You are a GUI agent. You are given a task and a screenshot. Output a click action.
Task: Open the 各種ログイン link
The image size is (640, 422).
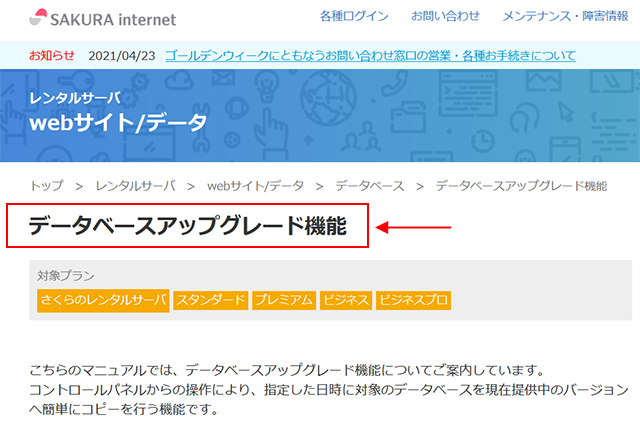pos(354,16)
